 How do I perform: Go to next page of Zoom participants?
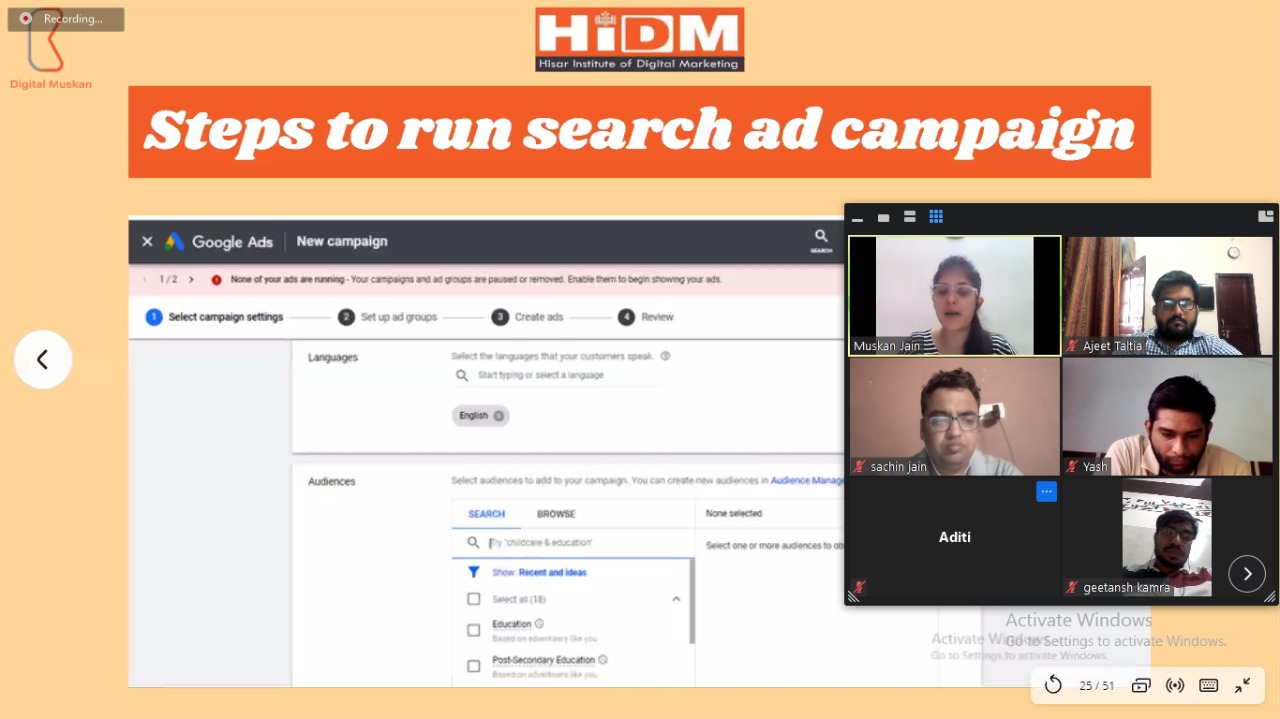point(1247,573)
